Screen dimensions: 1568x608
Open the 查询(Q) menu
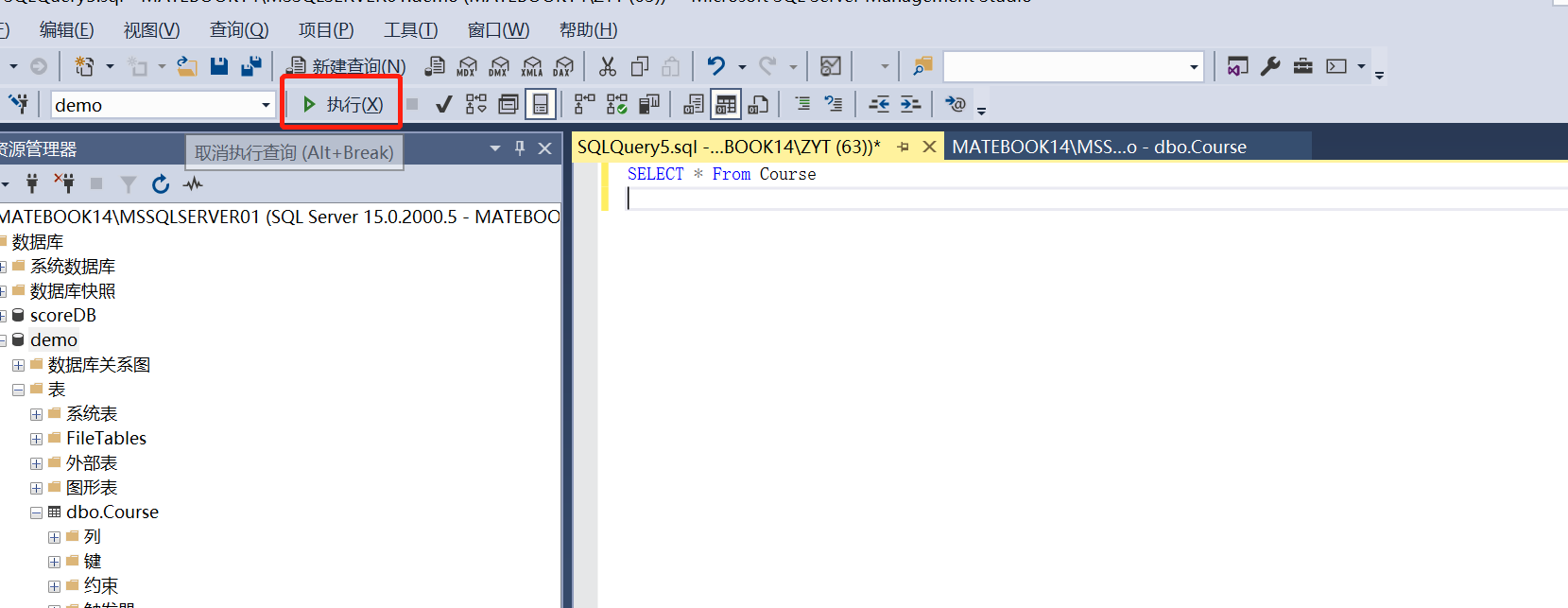tap(239, 30)
